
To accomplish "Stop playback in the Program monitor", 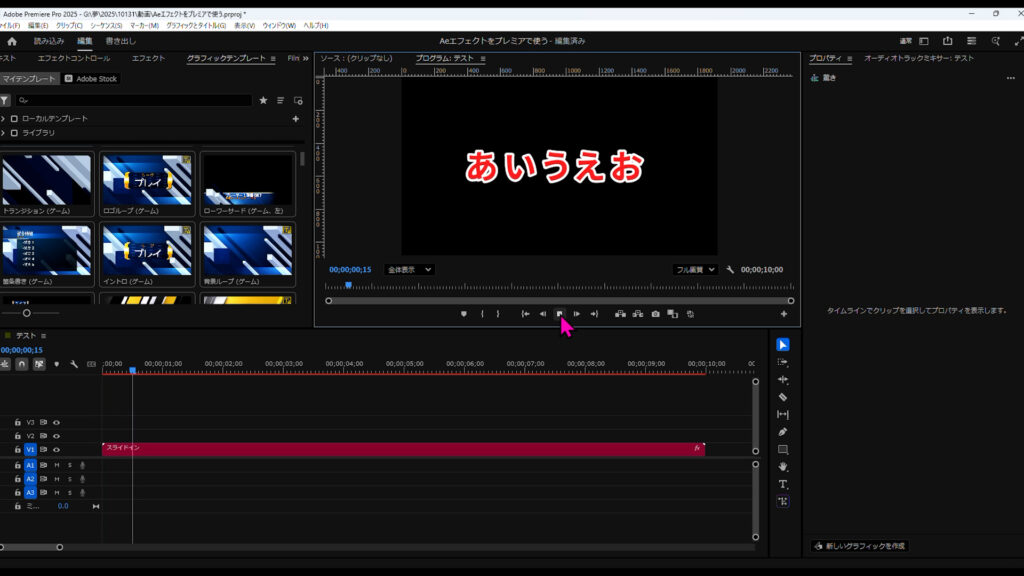I will pos(560,314).
